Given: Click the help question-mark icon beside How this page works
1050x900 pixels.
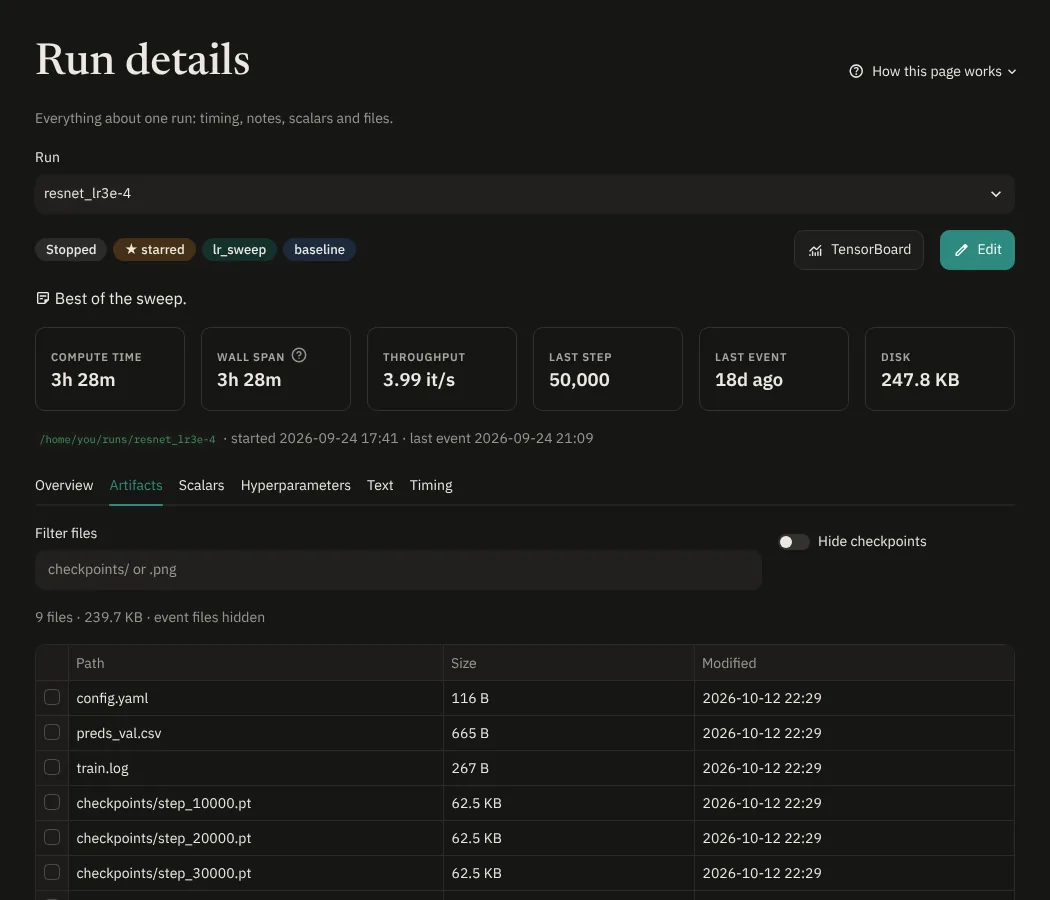Looking at the screenshot, I should (x=856, y=71).
